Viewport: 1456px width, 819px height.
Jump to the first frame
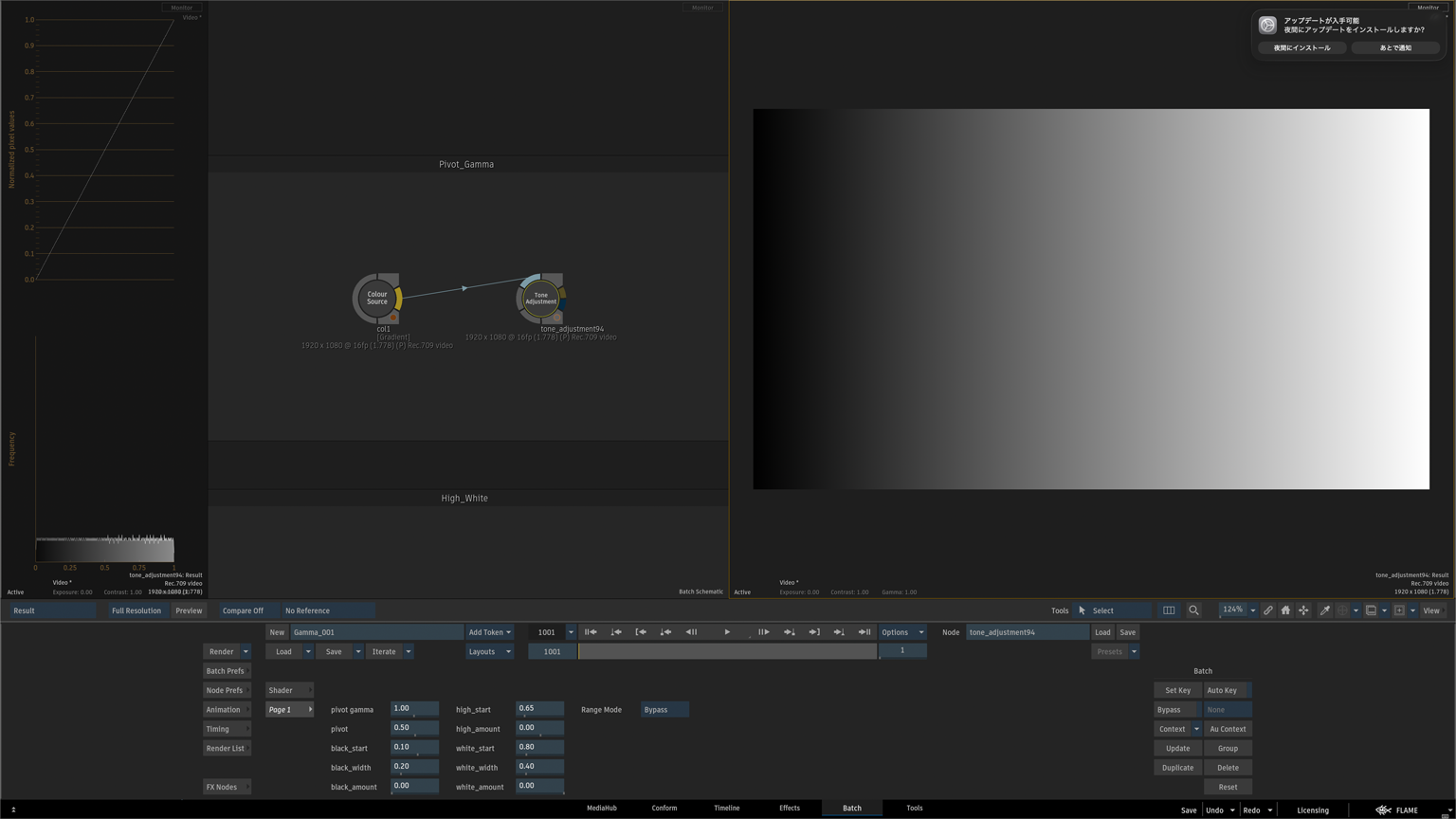(x=591, y=632)
